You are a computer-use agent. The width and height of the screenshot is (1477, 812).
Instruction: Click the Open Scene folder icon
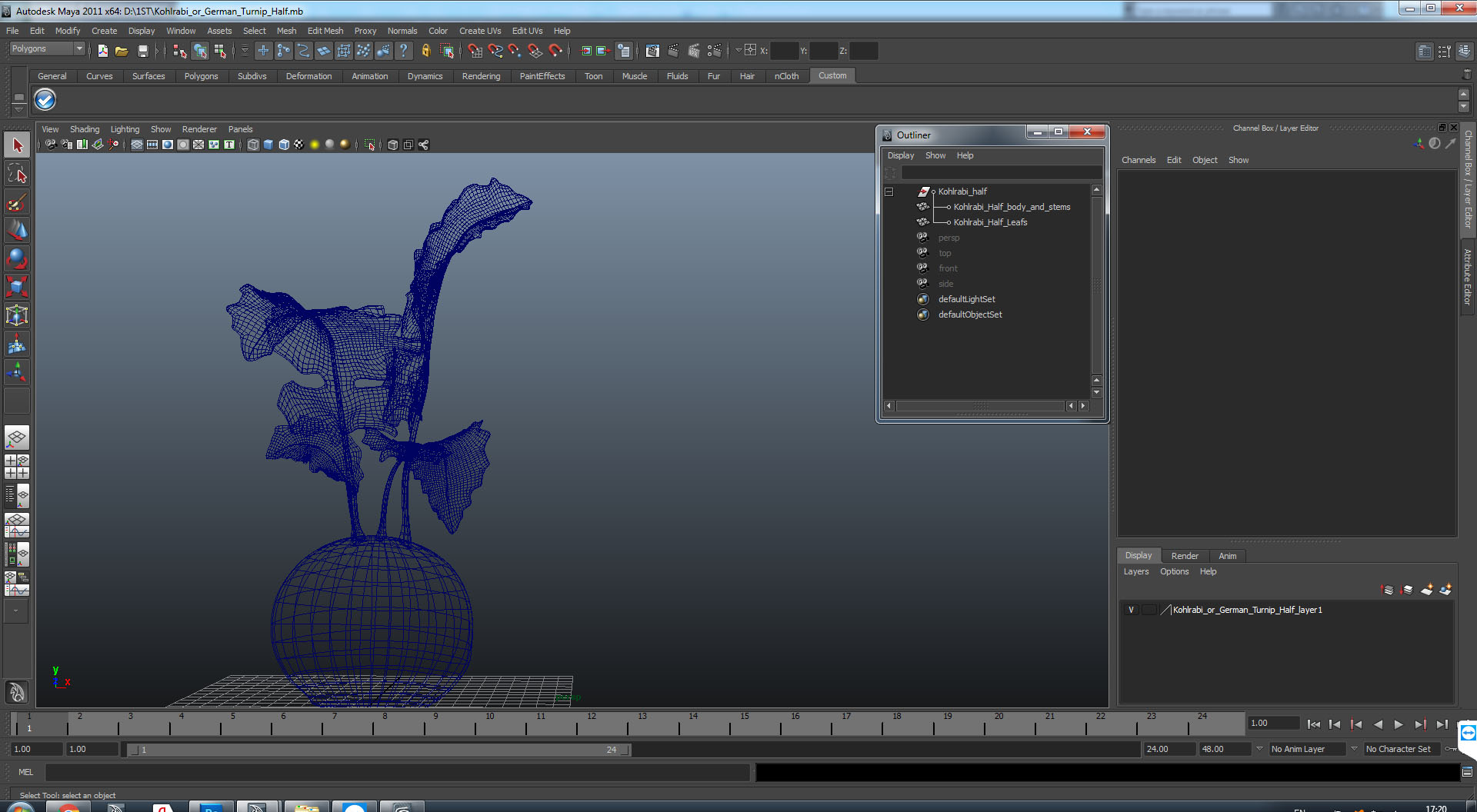(x=122, y=51)
